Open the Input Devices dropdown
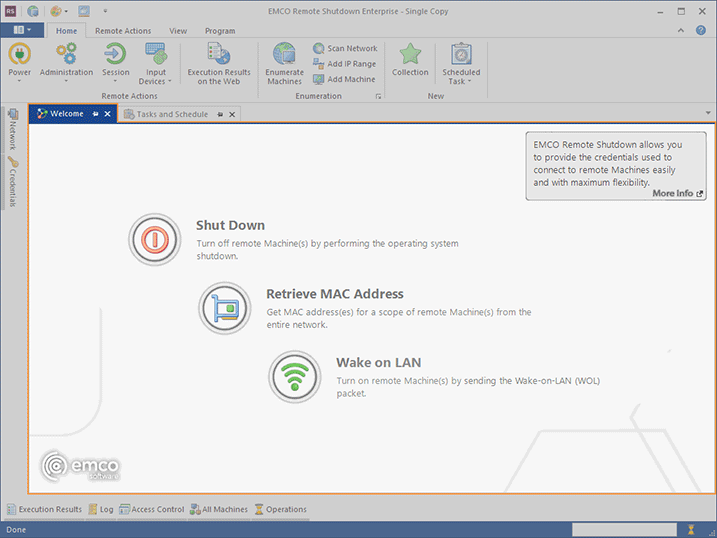This screenshot has width=717, height=538. pos(156,66)
